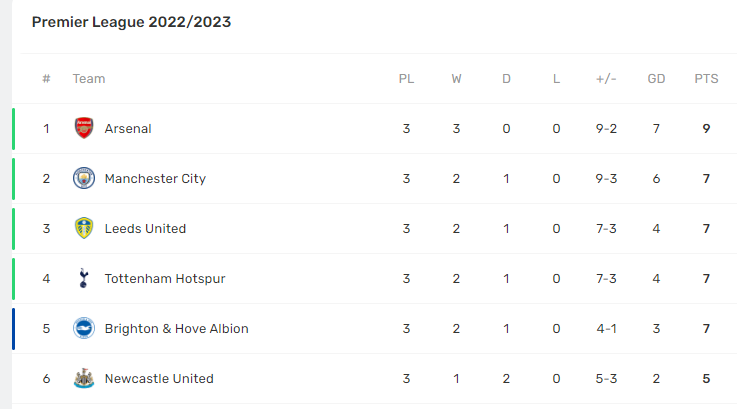Click the W column header

pyautogui.click(x=456, y=79)
